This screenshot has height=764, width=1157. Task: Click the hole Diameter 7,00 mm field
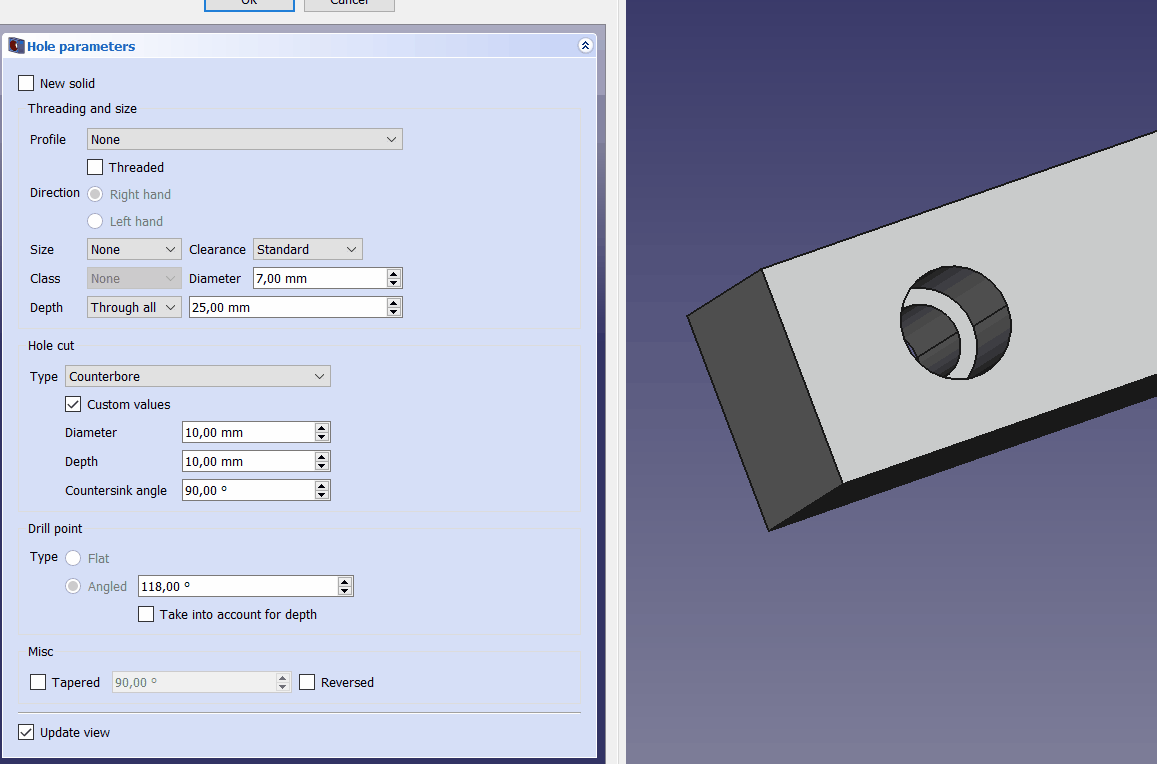click(x=320, y=278)
